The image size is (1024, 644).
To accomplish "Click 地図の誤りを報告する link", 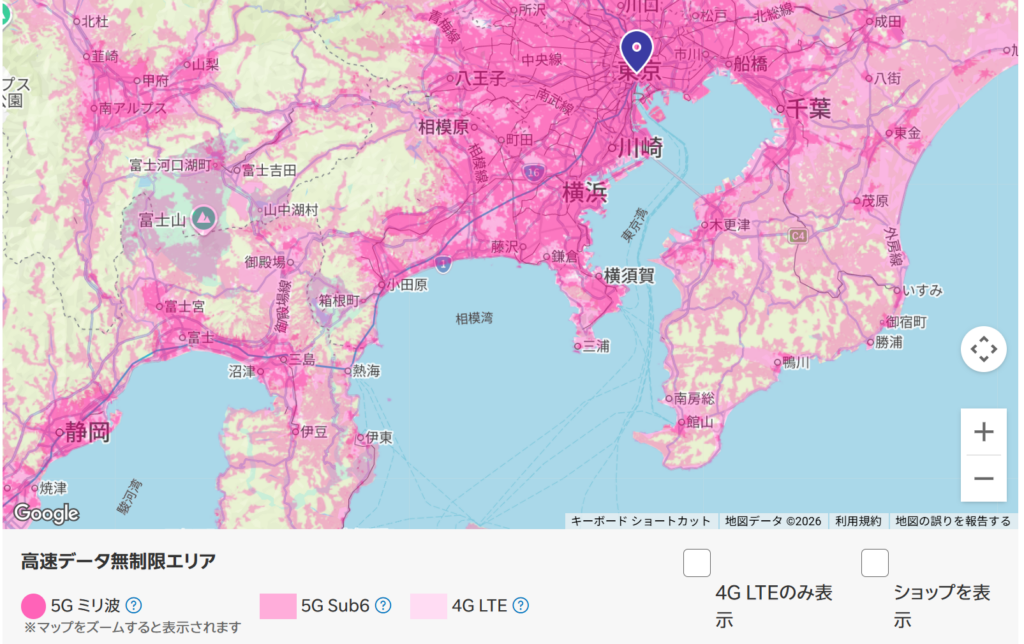I will coord(953,521).
